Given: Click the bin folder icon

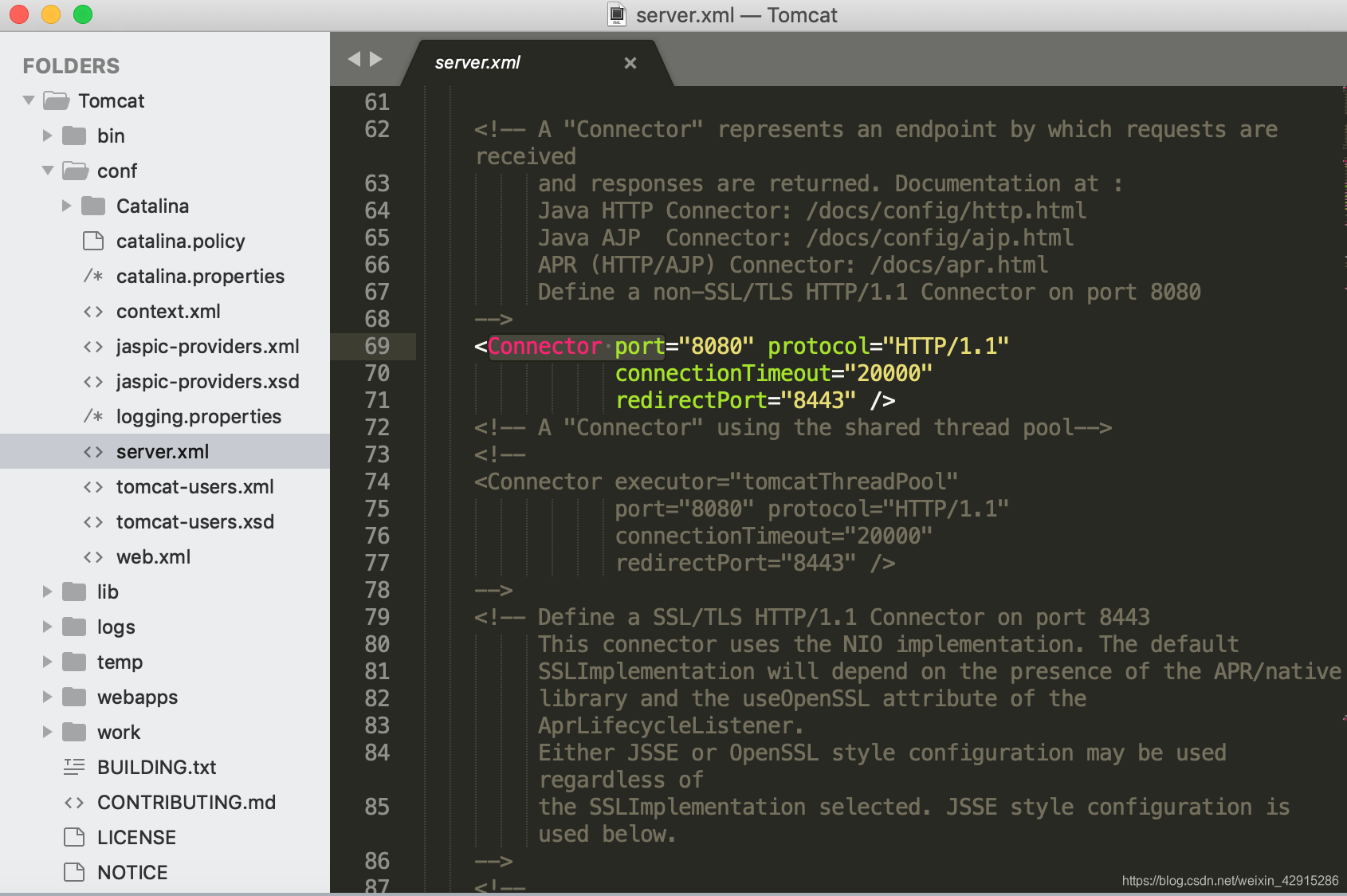Looking at the screenshot, I should (x=74, y=136).
